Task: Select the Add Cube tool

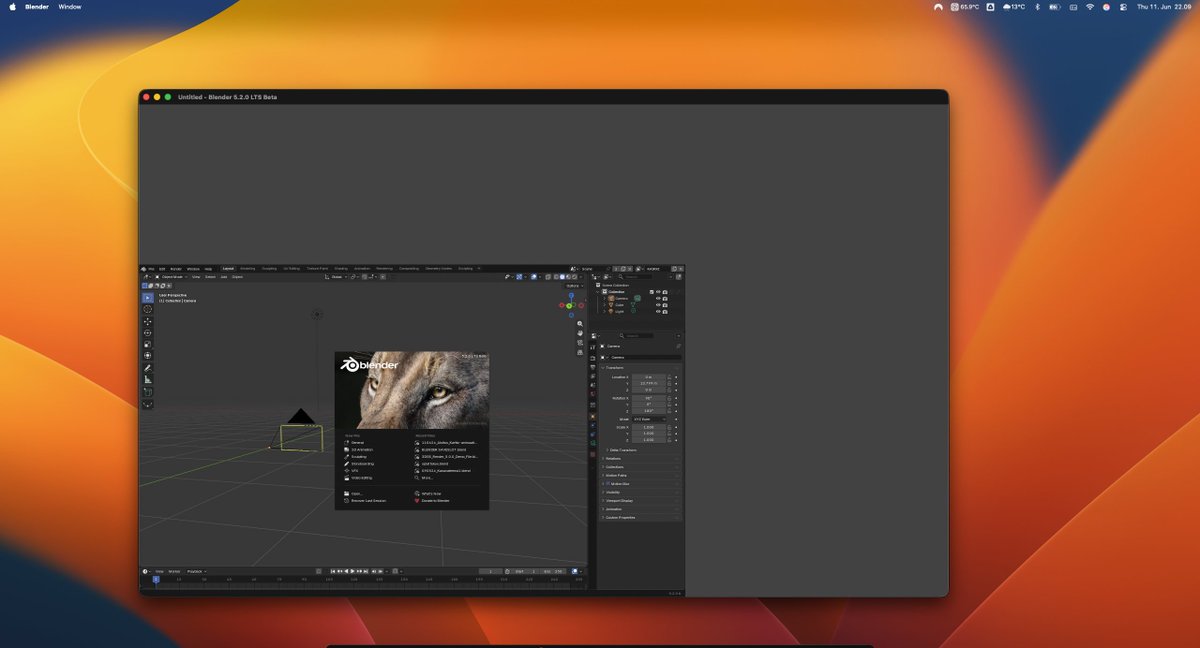Action: [x=148, y=392]
